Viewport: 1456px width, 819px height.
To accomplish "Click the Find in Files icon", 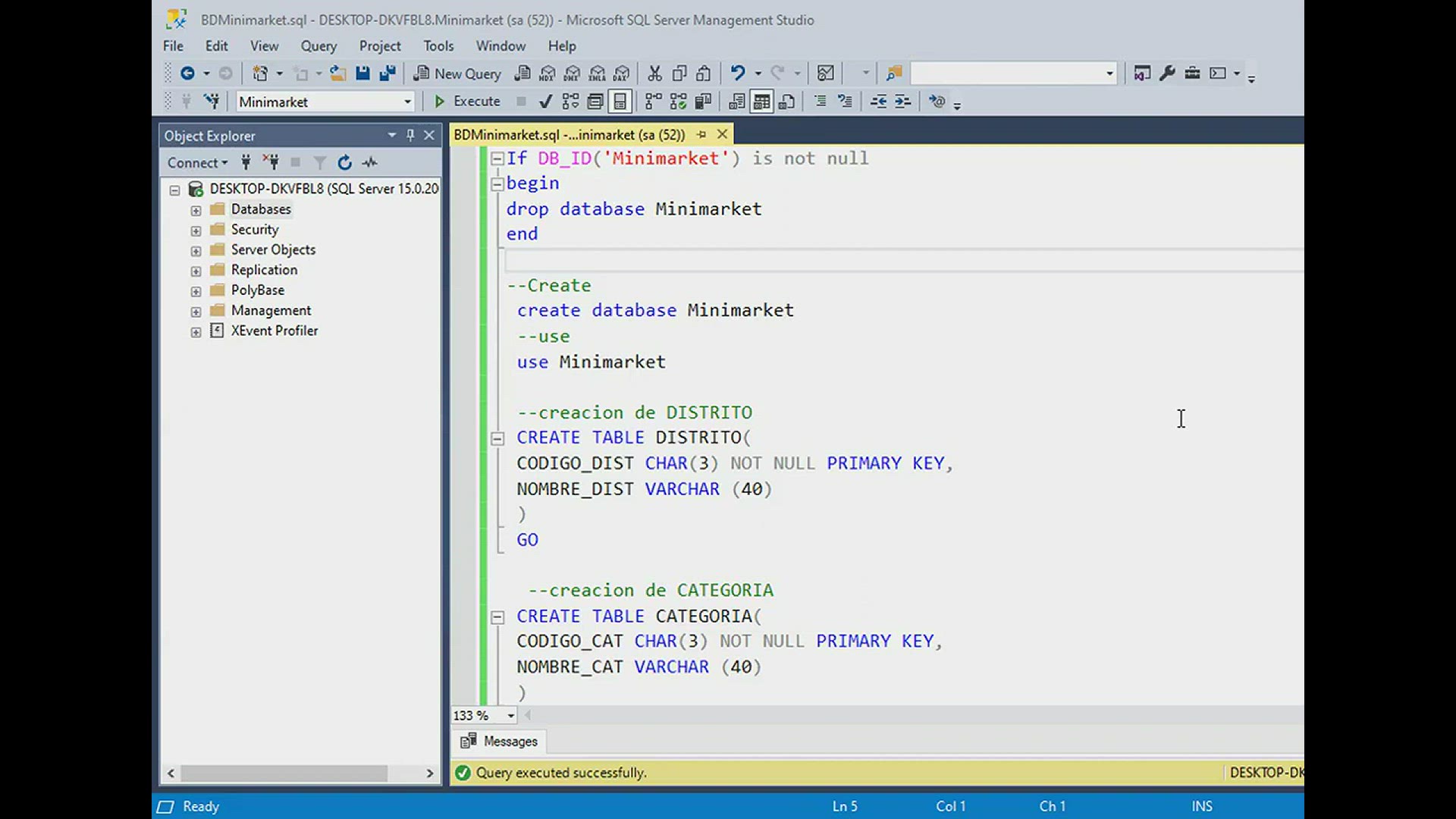I will click(894, 74).
